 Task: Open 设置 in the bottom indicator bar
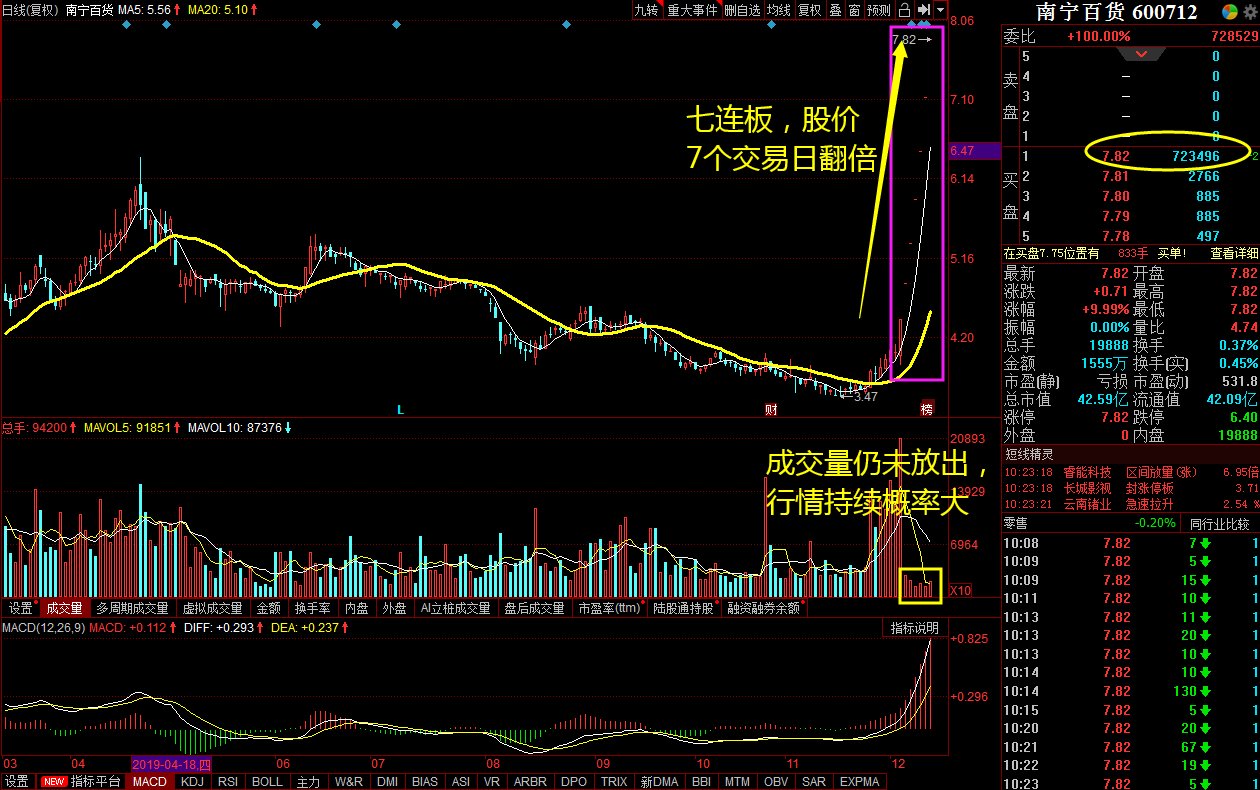pyautogui.click(x=16, y=781)
